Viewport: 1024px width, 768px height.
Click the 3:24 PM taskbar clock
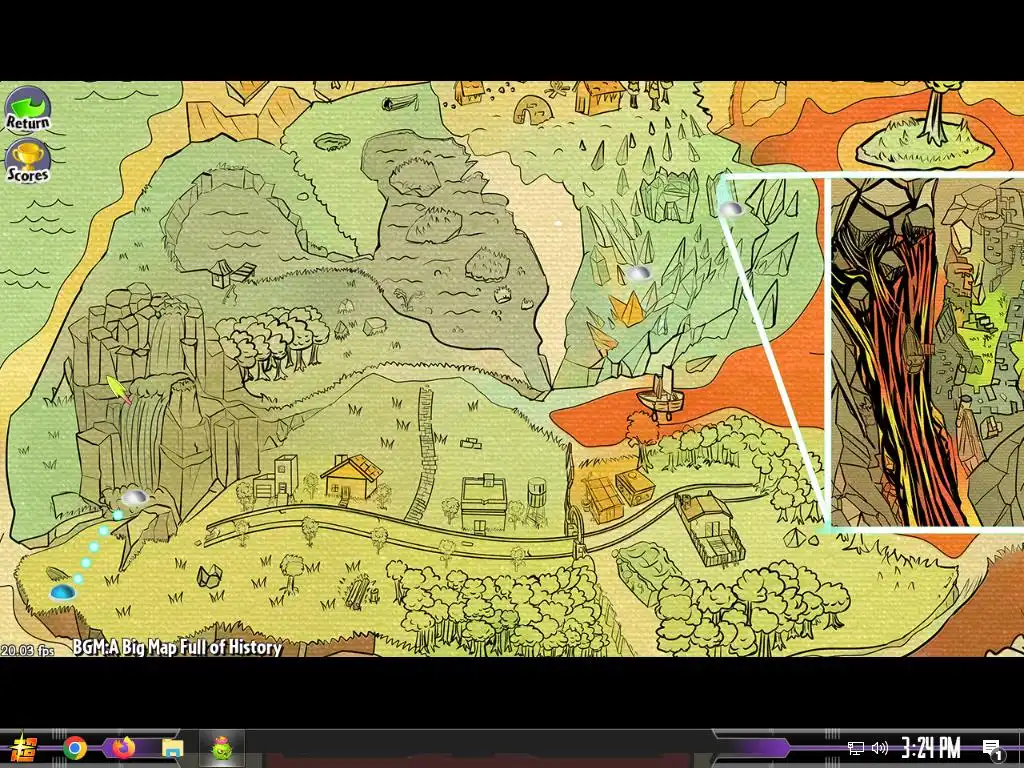931,747
